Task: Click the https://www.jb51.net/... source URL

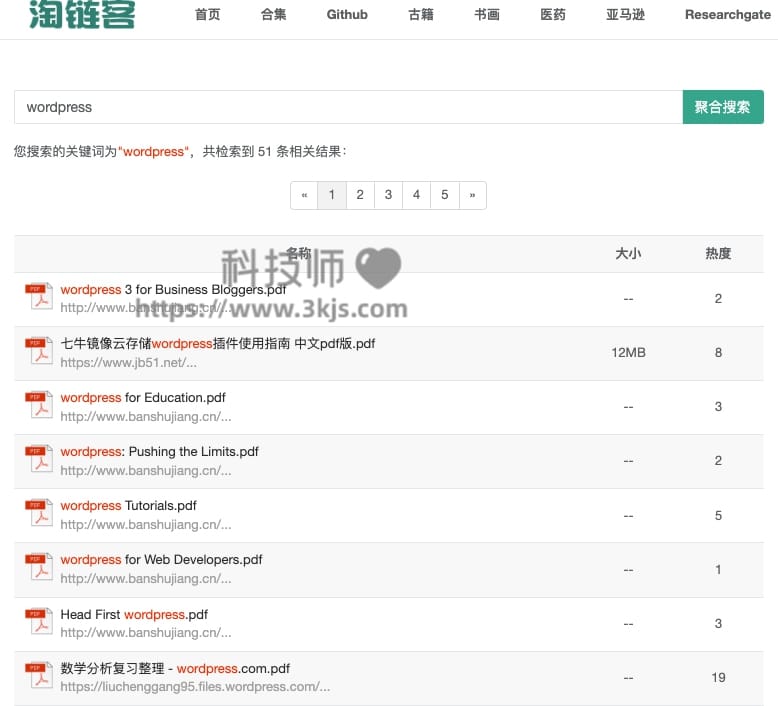Action: coord(129,363)
